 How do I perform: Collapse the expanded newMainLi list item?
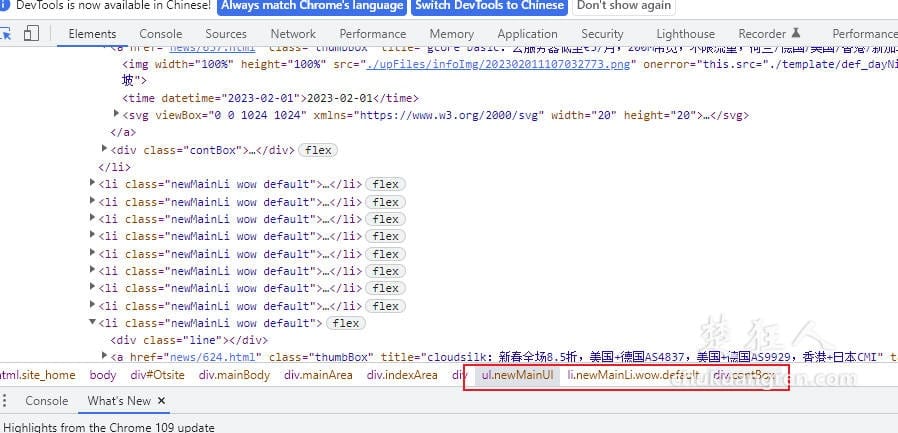(x=92, y=323)
